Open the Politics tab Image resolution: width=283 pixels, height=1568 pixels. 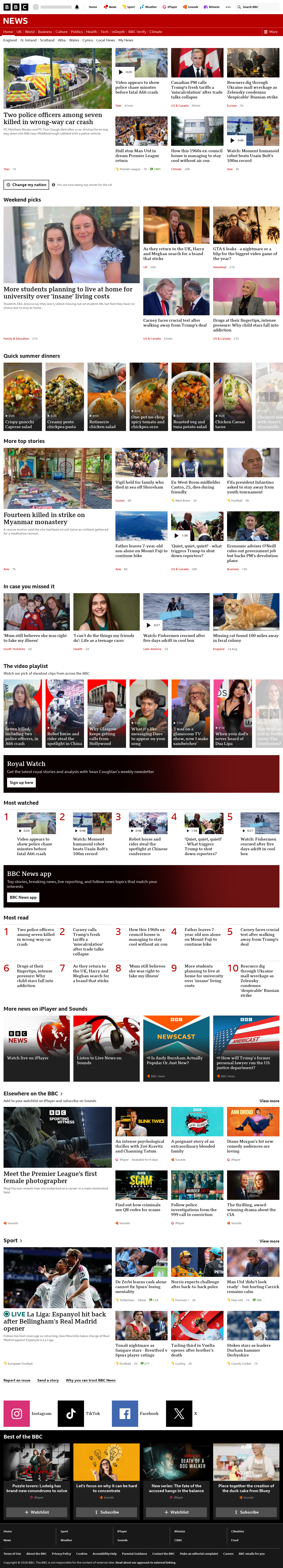[x=77, y=32]
